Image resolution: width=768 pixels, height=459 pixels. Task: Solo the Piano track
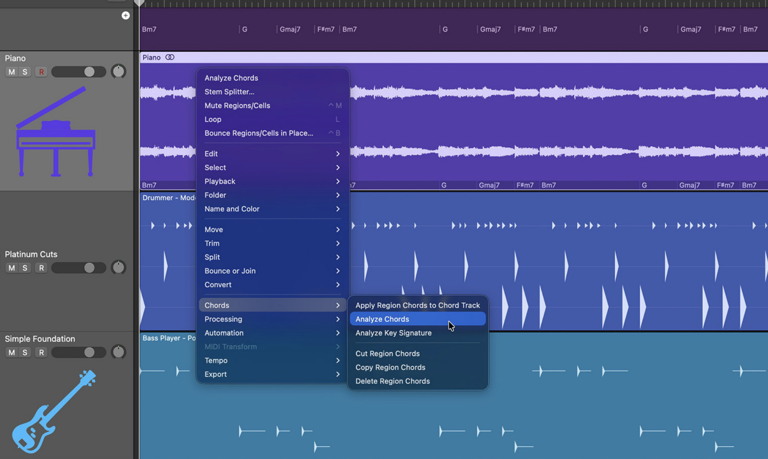pyautogui.click(x=25, y=72)
